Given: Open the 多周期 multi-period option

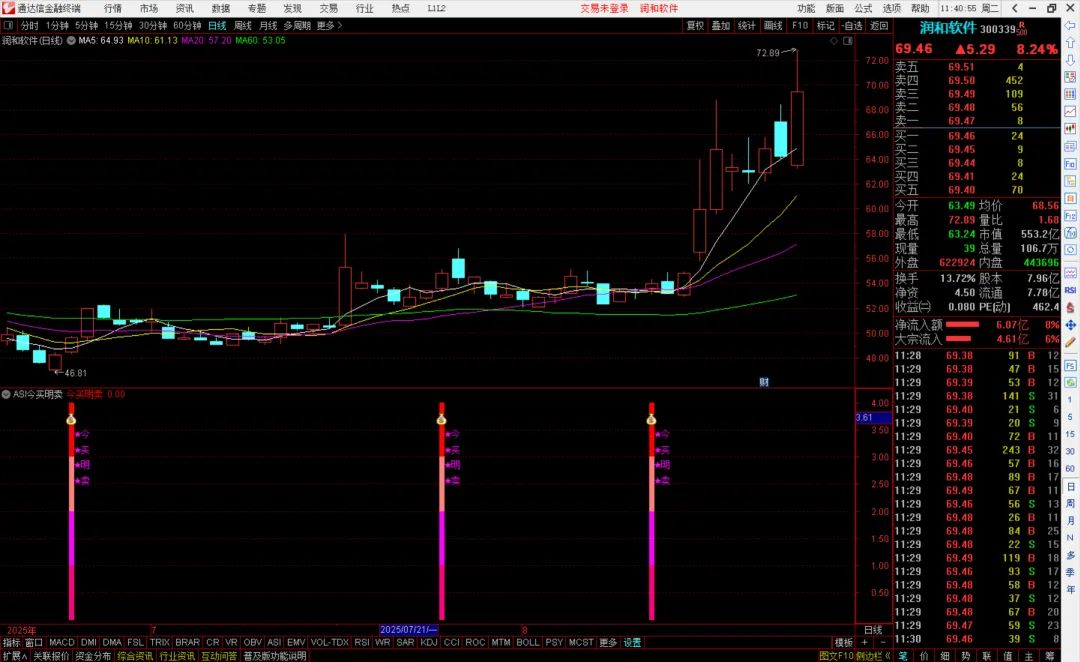Looking at the screenshot, I should (x=297, y=25).
